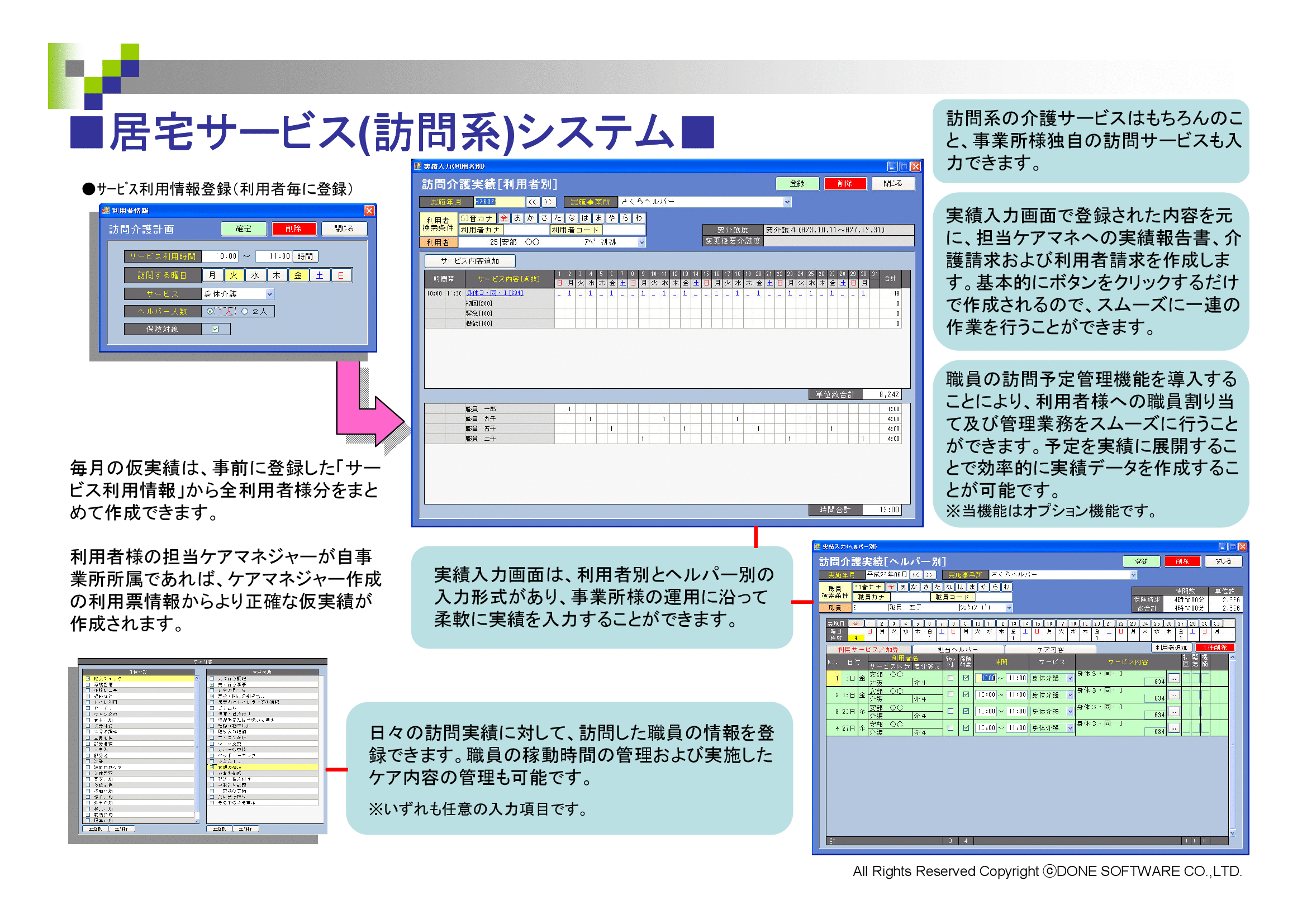
Task: Check cancel checkbox in first helper record row
Action: (950, 678)
